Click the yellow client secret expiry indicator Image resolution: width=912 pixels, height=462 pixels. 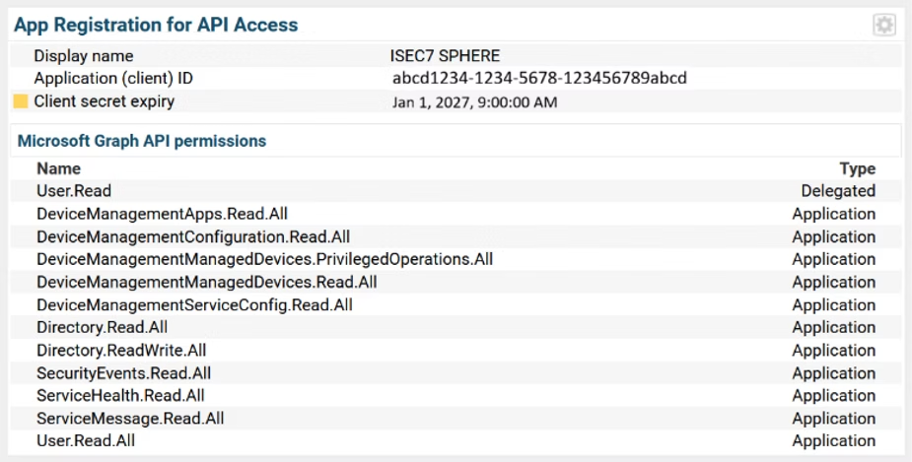[x=20, y=101]
